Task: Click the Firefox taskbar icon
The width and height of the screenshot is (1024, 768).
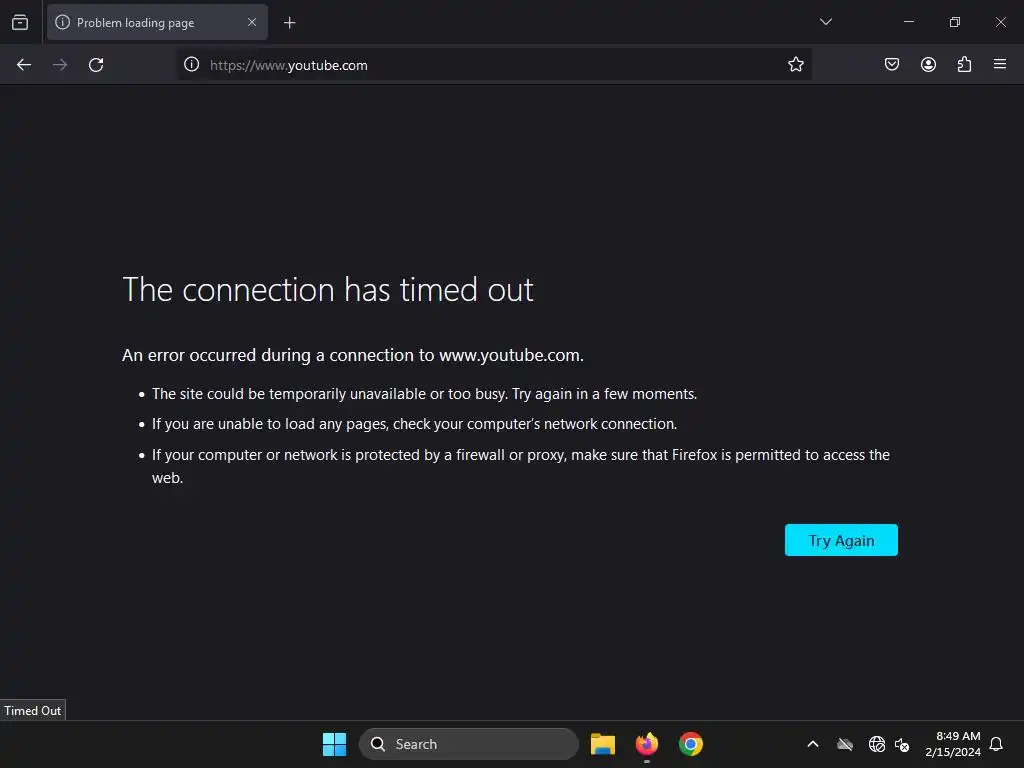Action: (x=647, y=744)
